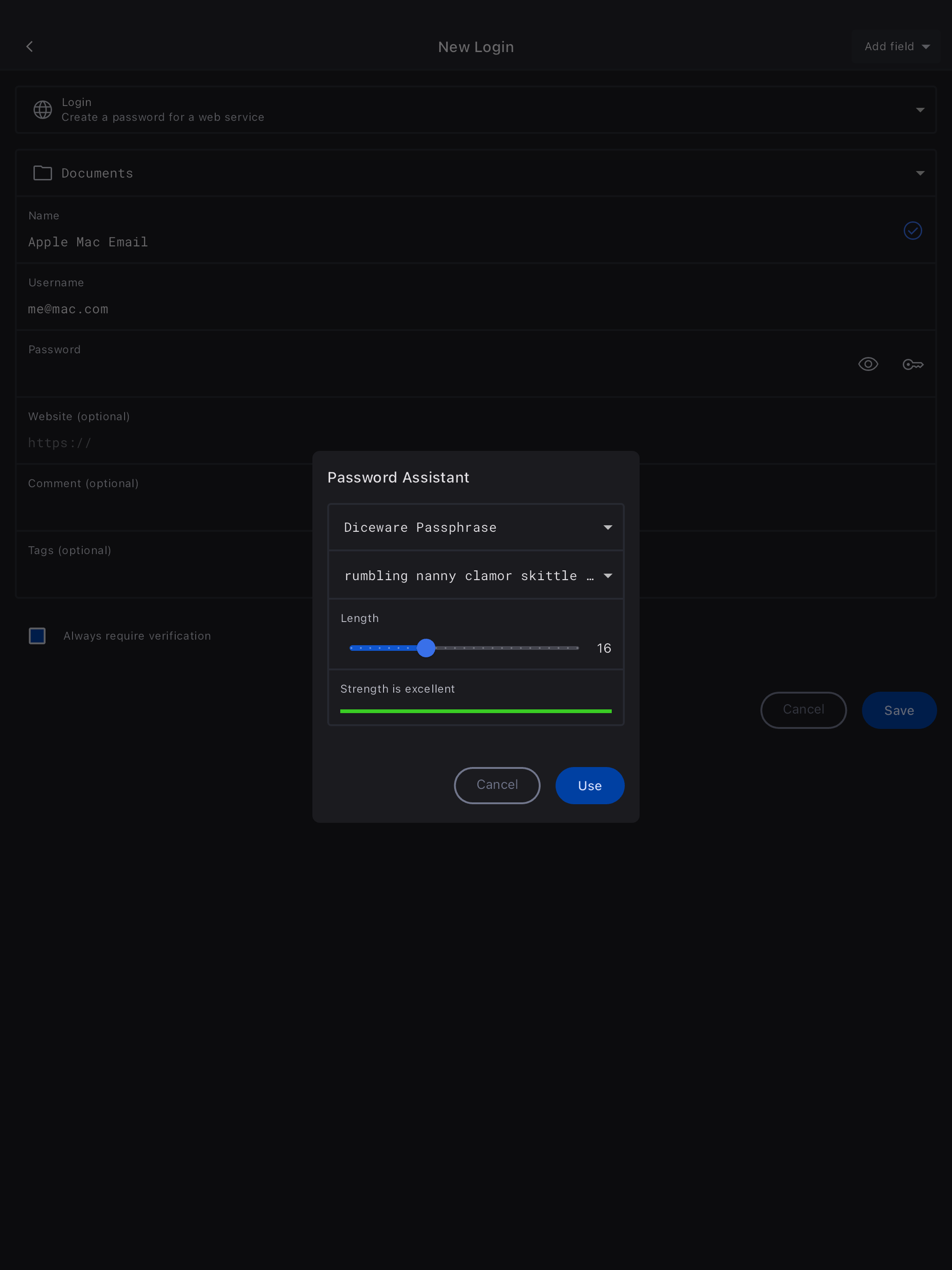The image size is (952, 1270).
Task: Enable Always require verification checkbox
Action: click(37, 635)
